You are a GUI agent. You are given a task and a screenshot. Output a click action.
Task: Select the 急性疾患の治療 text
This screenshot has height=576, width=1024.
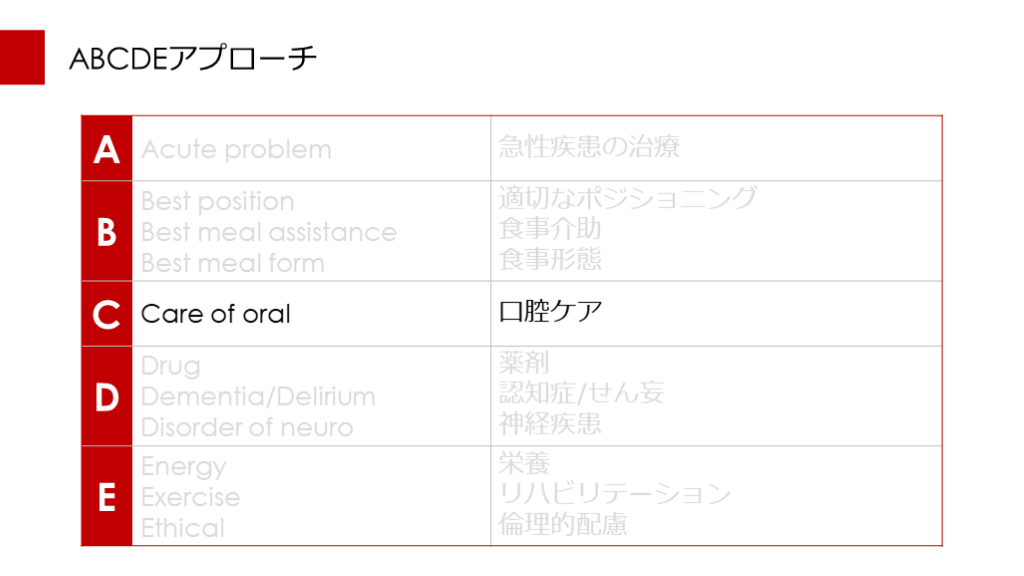pyautogui.click(x=589, y=148)
